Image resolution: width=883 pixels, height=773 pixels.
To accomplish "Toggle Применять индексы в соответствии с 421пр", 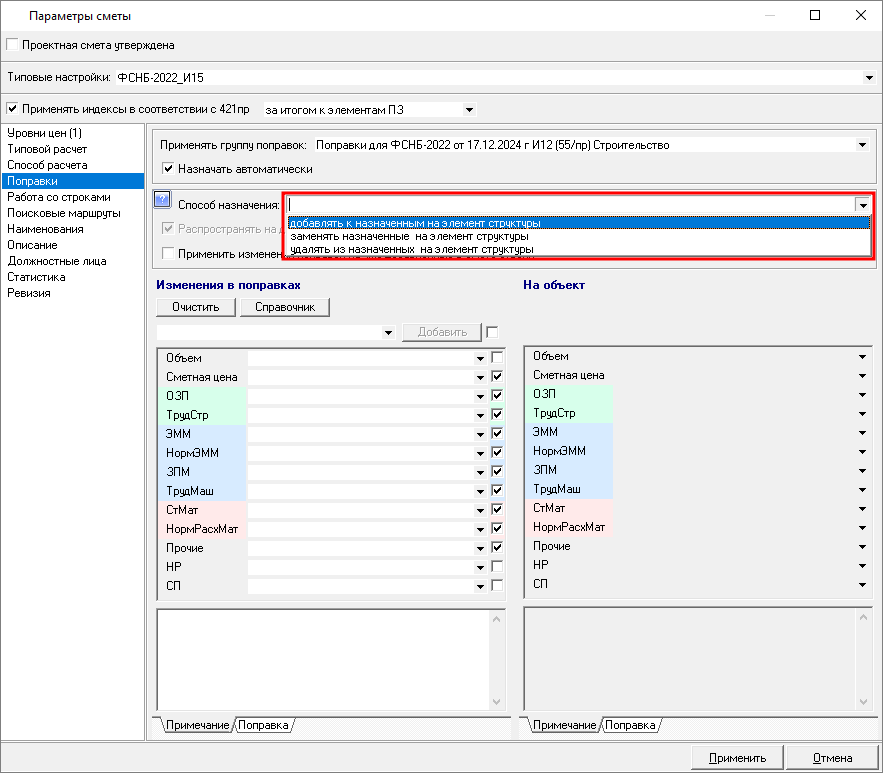I will coord(12,109).
